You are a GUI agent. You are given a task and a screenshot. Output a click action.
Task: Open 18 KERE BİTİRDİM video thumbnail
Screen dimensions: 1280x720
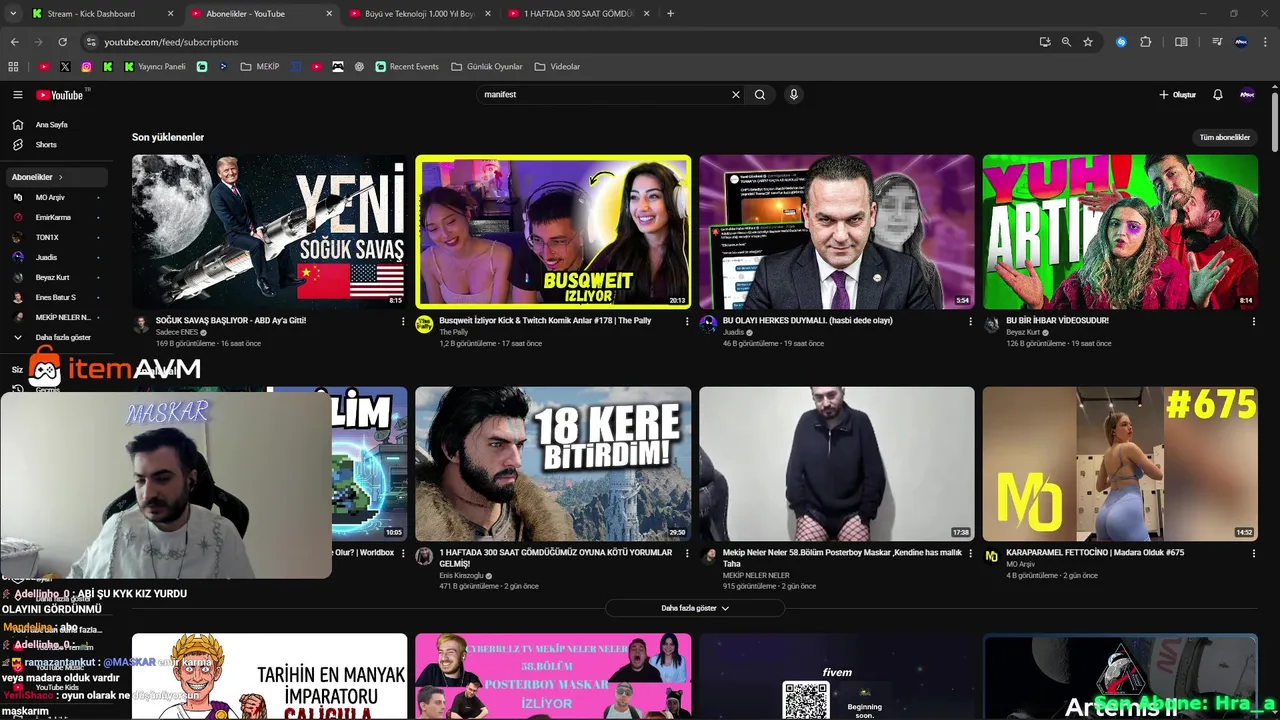pos(553,464)
